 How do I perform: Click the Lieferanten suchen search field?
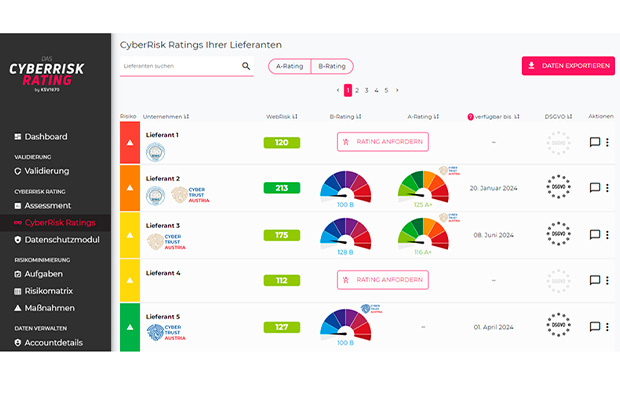point(178,67)
